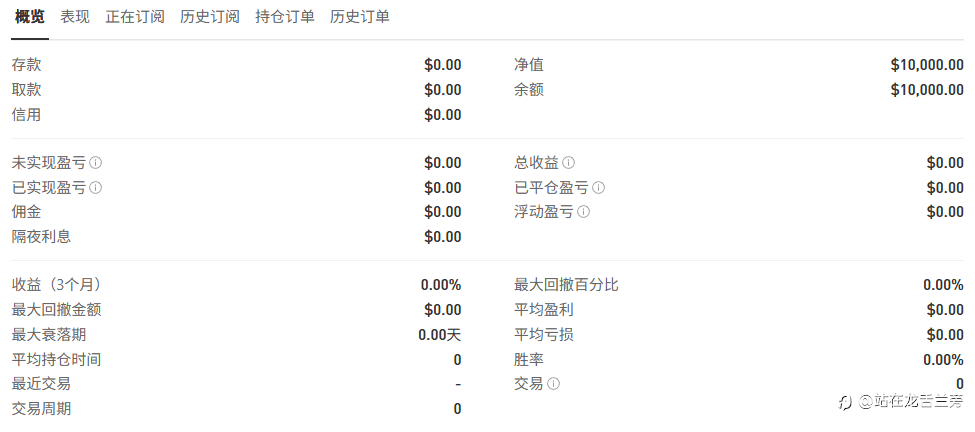
Task: Click the info icon next to 已平仓盈亏
Action: [598, 188]
